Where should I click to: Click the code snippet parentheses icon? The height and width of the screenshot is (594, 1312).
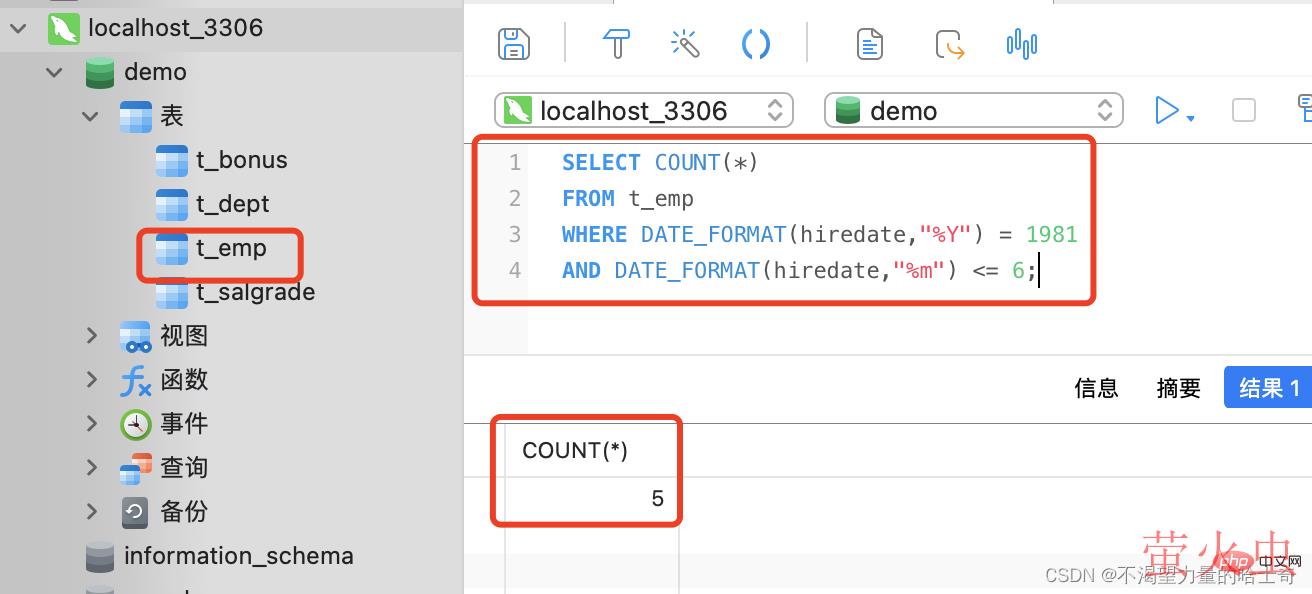tap(756, 44)
